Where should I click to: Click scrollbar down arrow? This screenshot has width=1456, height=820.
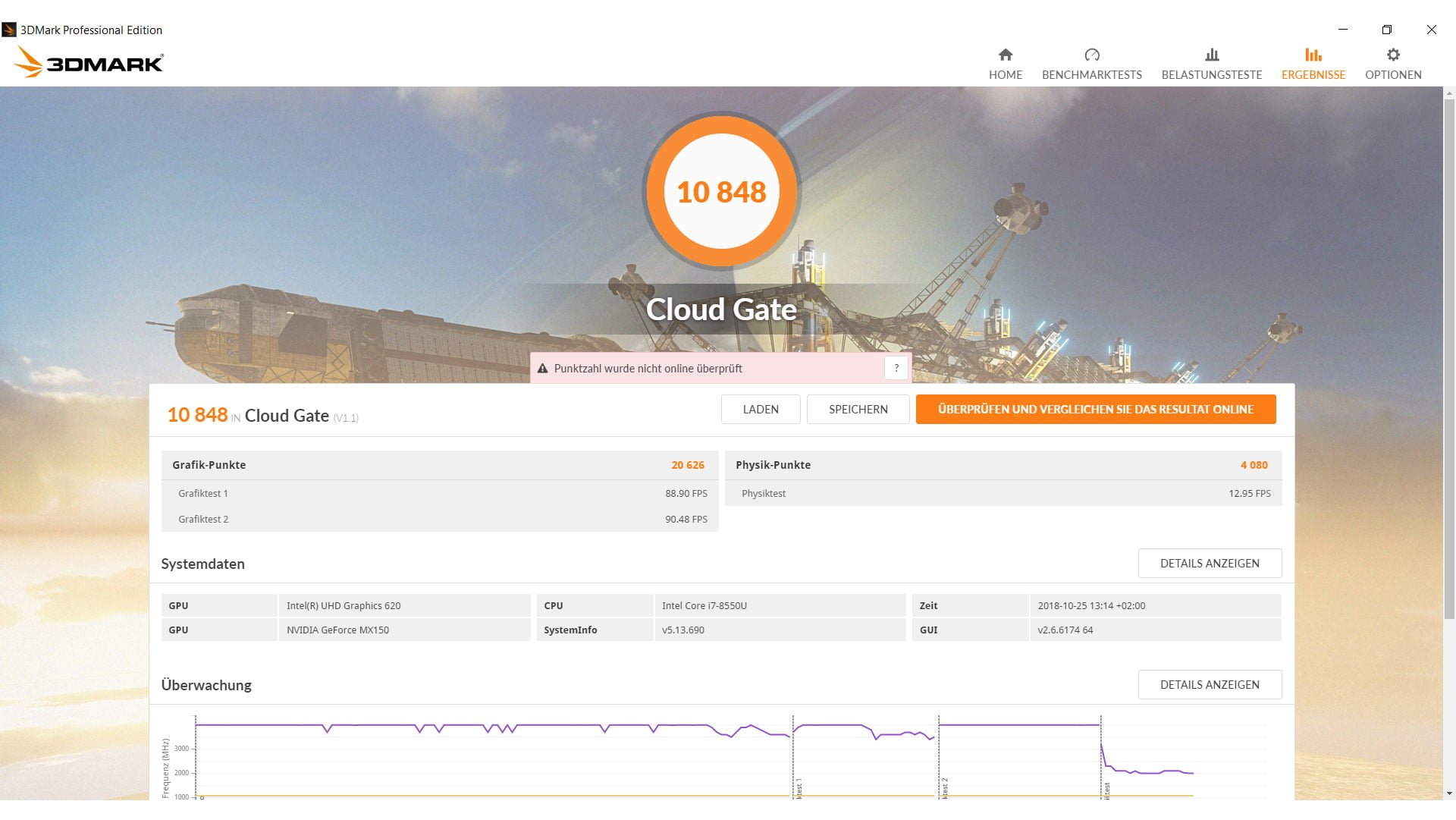(x=1449, y=793)
